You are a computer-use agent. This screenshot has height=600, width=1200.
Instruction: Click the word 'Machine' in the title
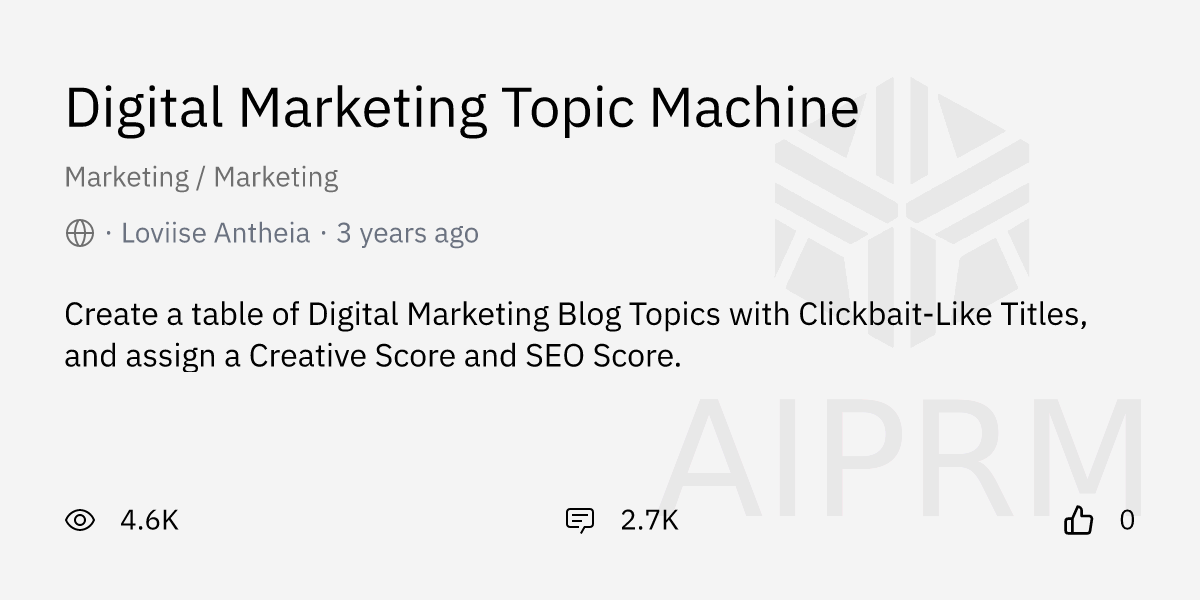754,108
